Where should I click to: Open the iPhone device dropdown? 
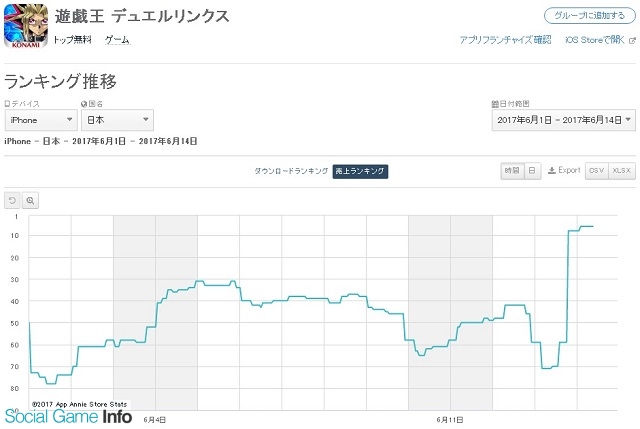(41, 120)
